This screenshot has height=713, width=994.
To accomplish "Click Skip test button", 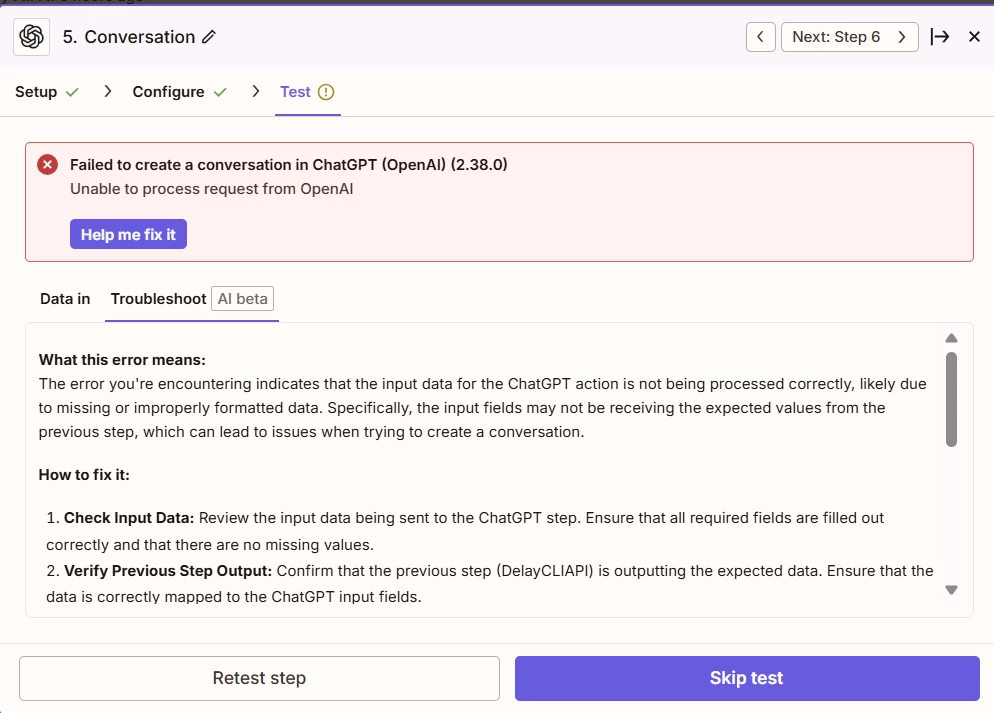I will [747, 678].
